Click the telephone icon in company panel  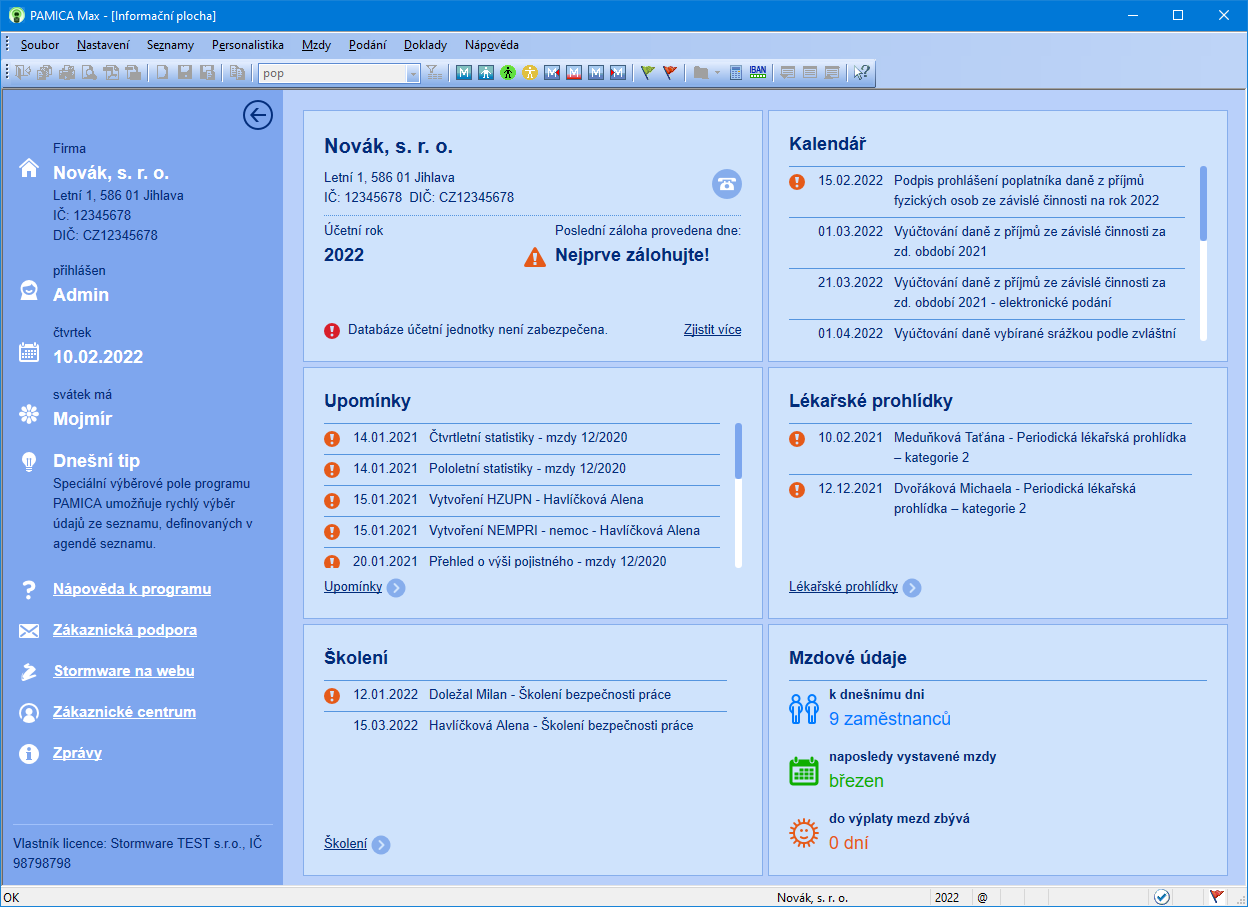click(x=727, y=184)
